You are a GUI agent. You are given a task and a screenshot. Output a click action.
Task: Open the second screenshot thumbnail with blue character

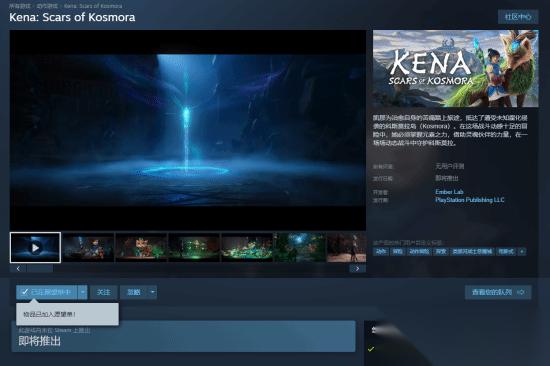click(x=88, y=247)
